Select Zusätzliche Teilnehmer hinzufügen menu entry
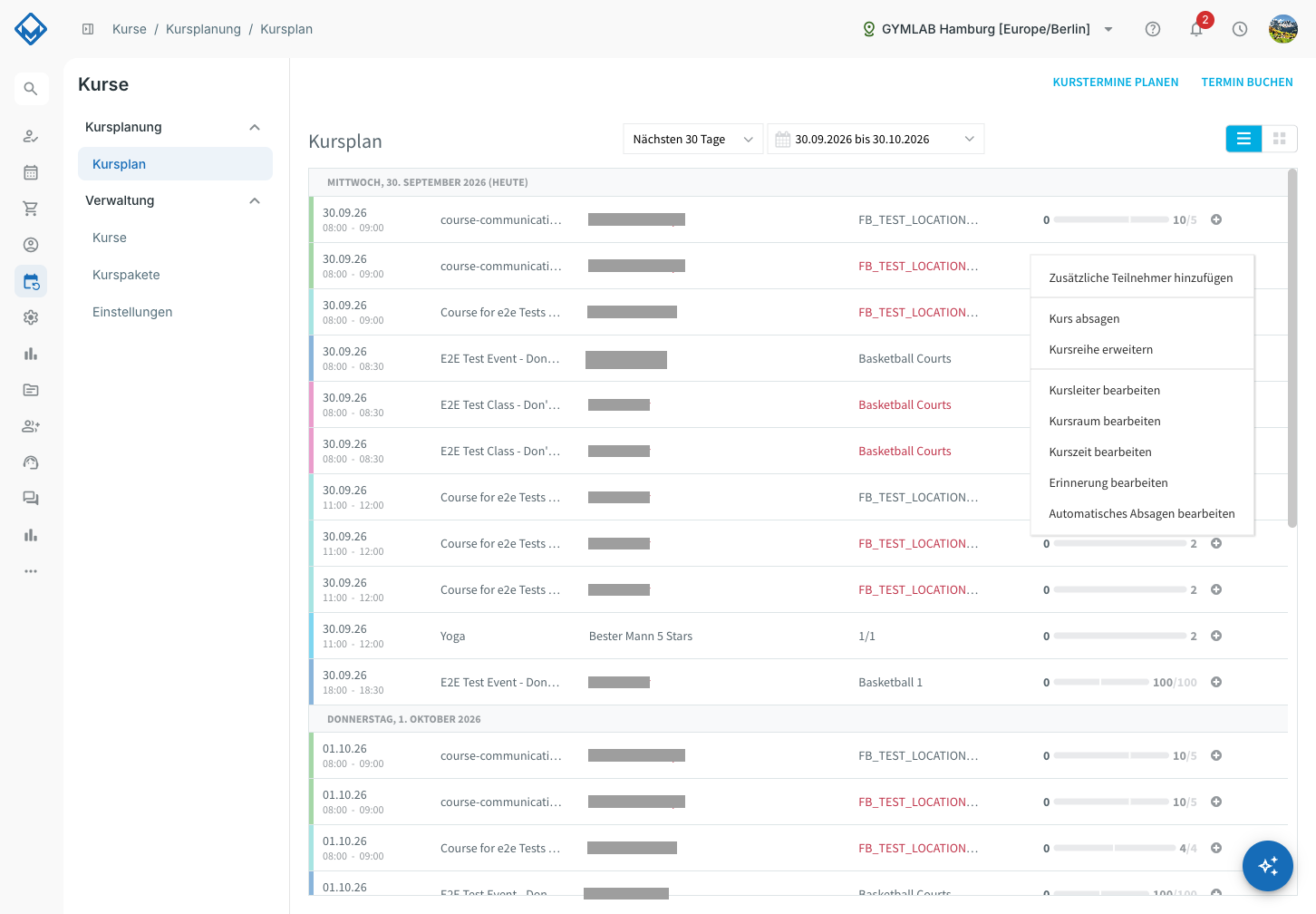 pos(1142,277)
